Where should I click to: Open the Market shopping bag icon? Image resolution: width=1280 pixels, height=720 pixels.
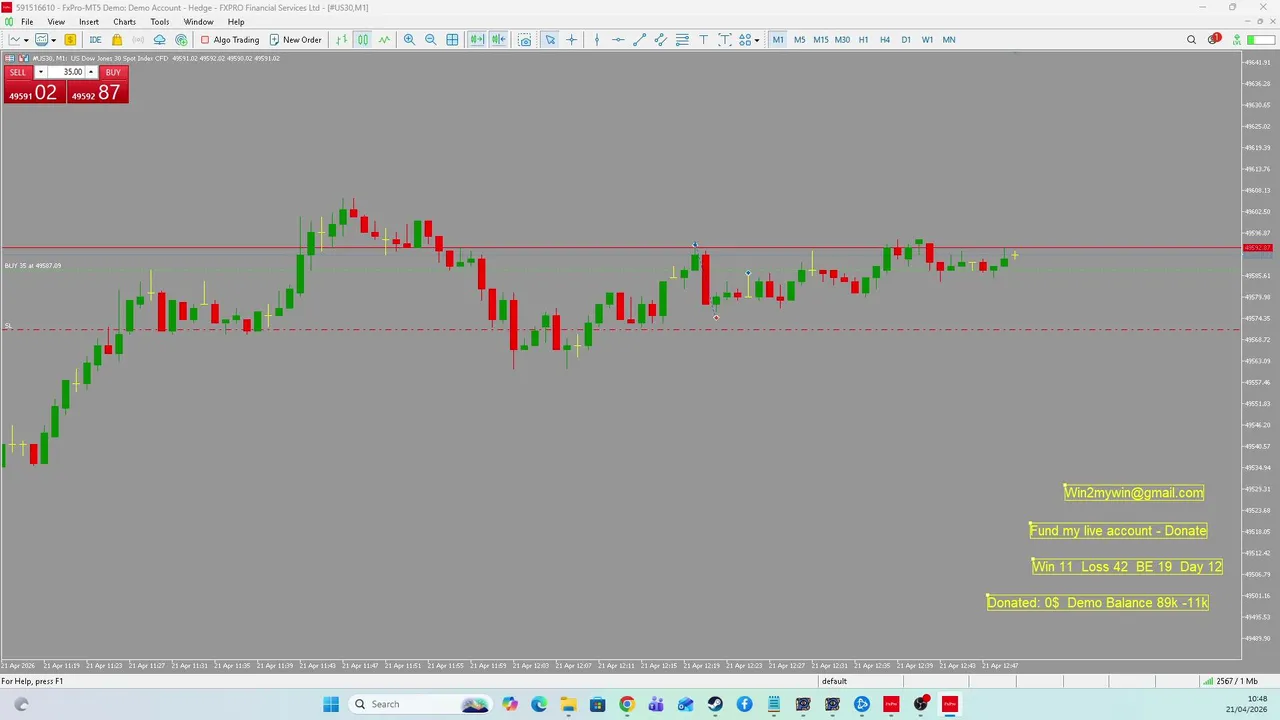coord(117,40)
